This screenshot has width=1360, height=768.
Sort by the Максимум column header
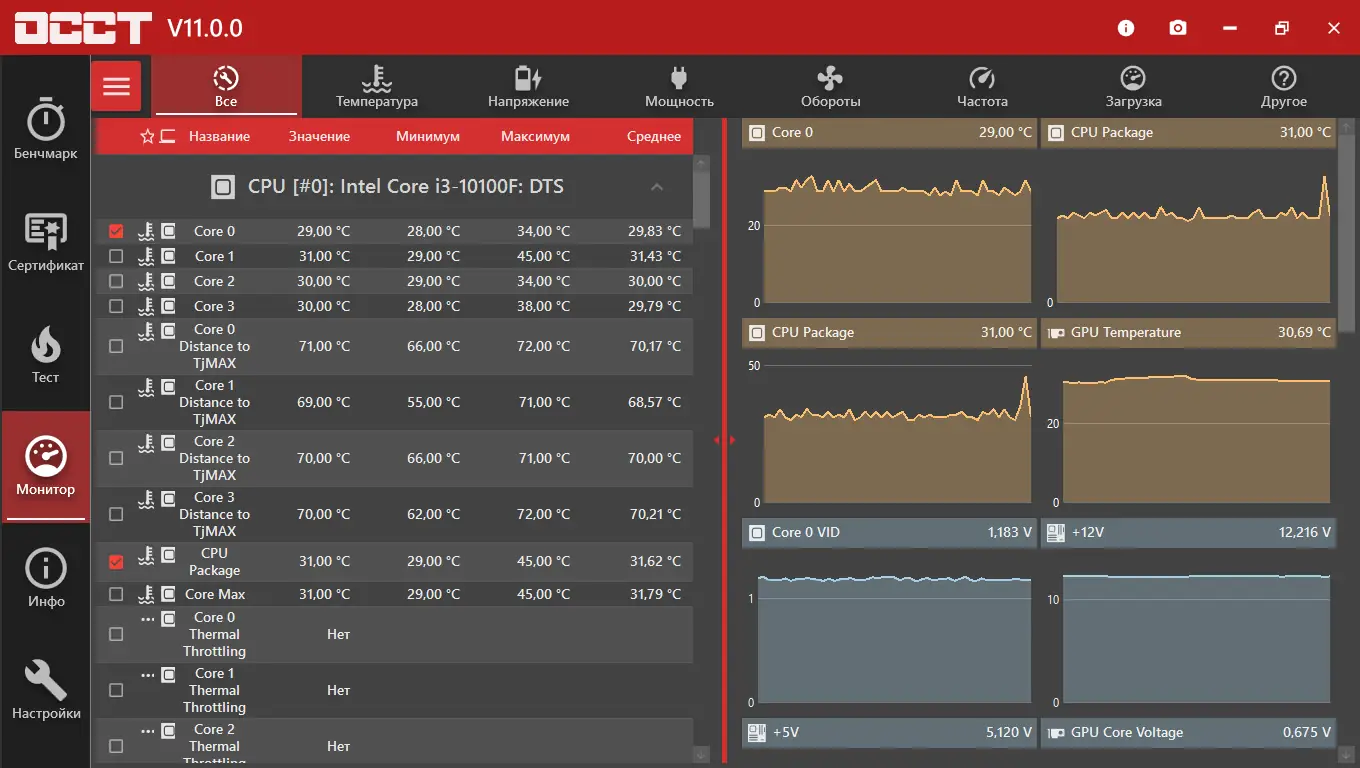pos(535,136)
